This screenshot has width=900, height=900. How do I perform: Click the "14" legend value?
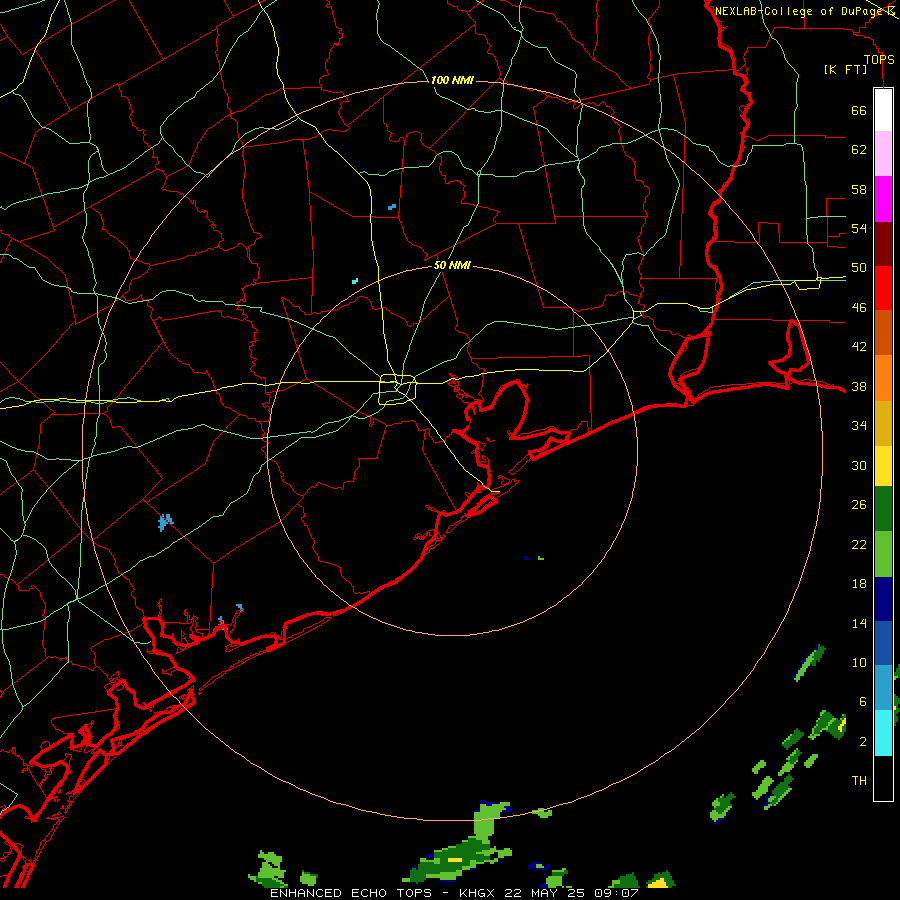pyautogui.click(x=859, y=623)
